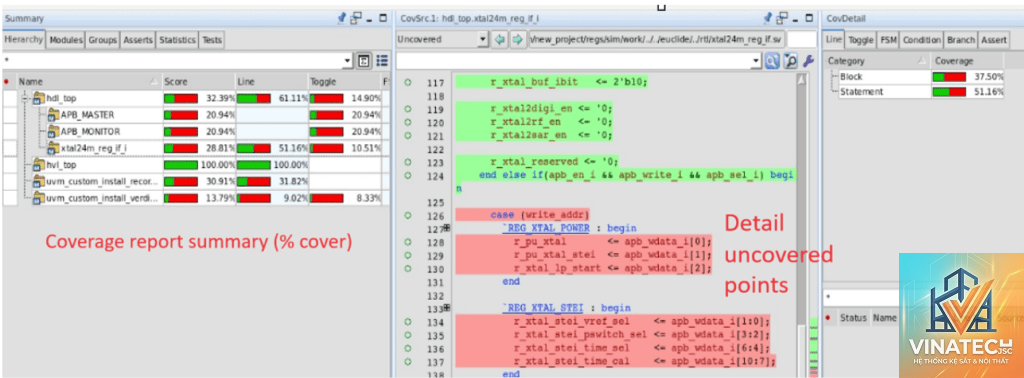Sort CovDetail by Category column header
The height and width of the screenshot is (378, 1024).
877,61
